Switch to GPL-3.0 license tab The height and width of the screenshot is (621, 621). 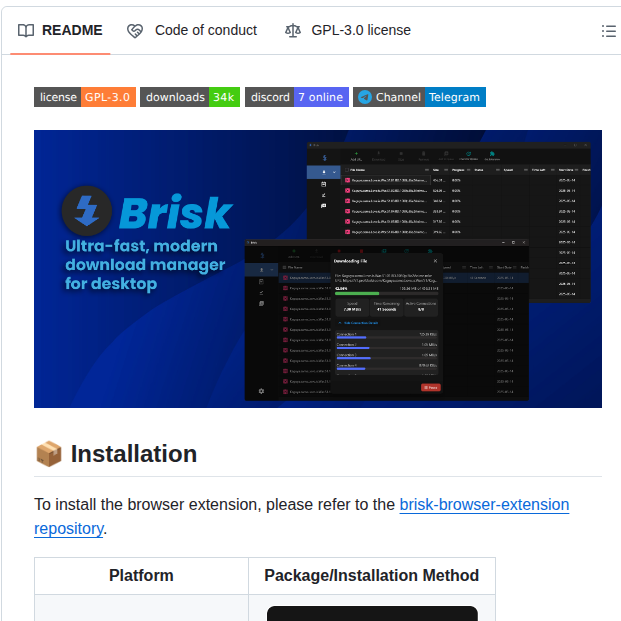tap(348, 30)
